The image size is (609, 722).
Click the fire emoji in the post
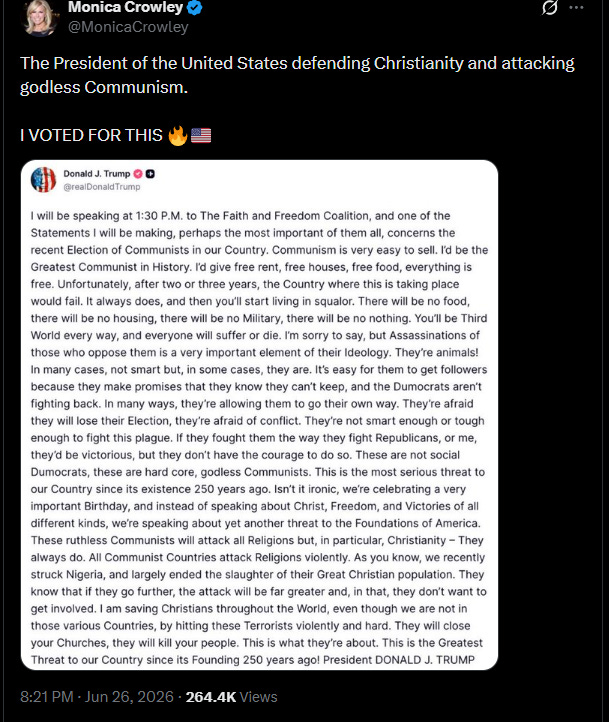[178, 136]
